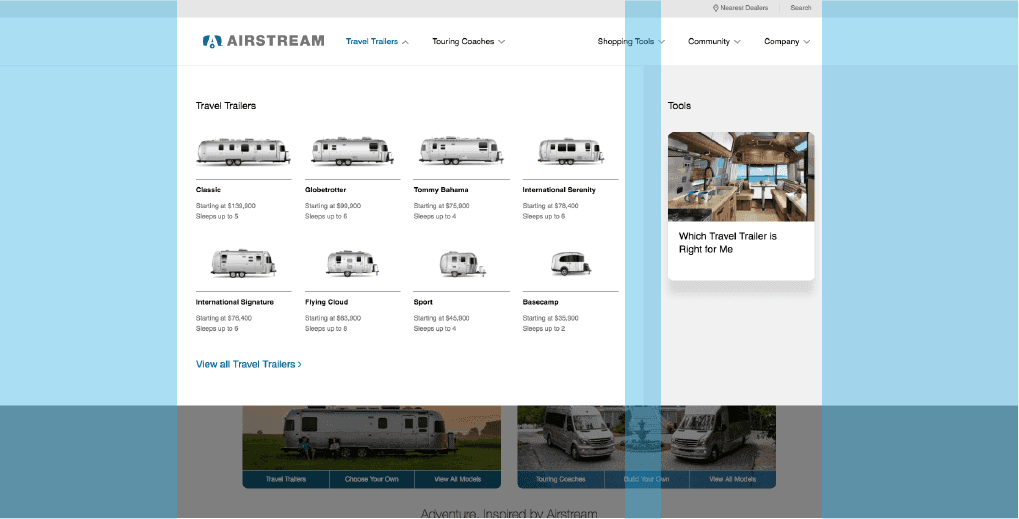
Task: Click the Build Your Own button
Action: pos(647,479)
